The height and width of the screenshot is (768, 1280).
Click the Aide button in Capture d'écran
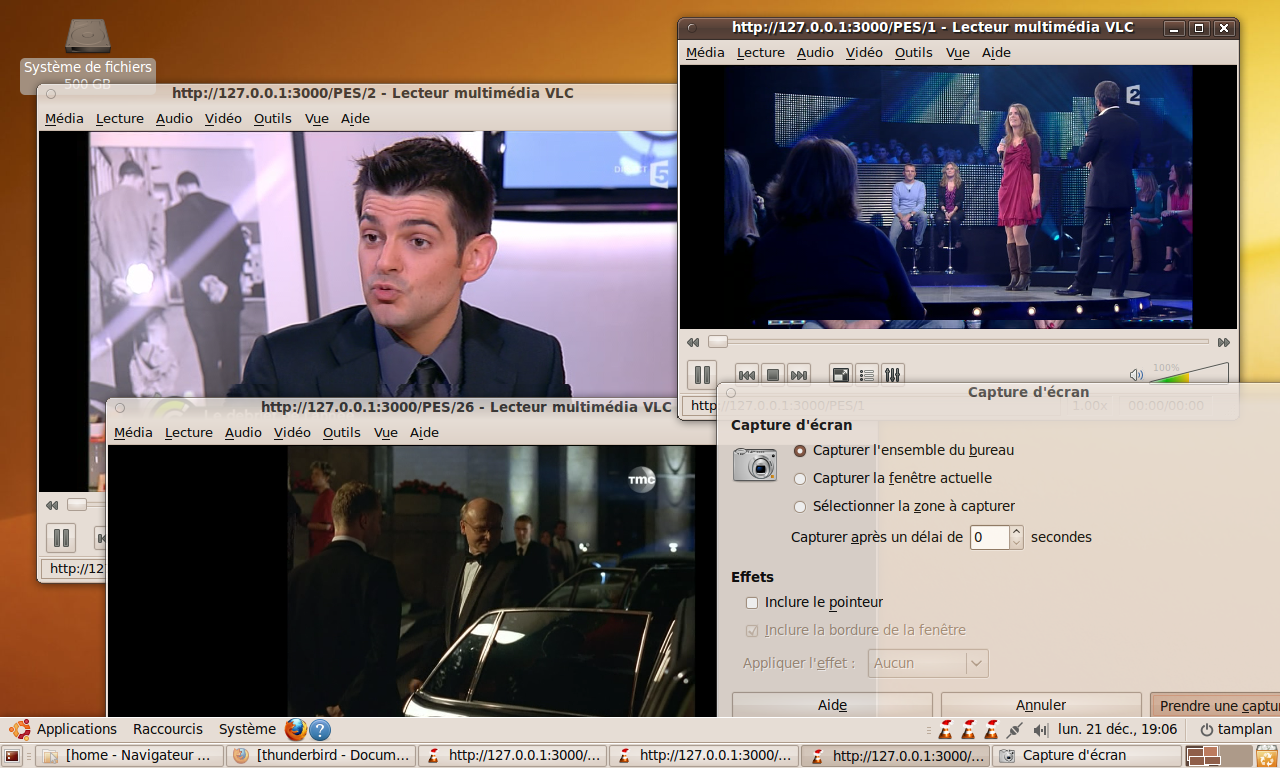pyautogui.click(x=832, y=705)
